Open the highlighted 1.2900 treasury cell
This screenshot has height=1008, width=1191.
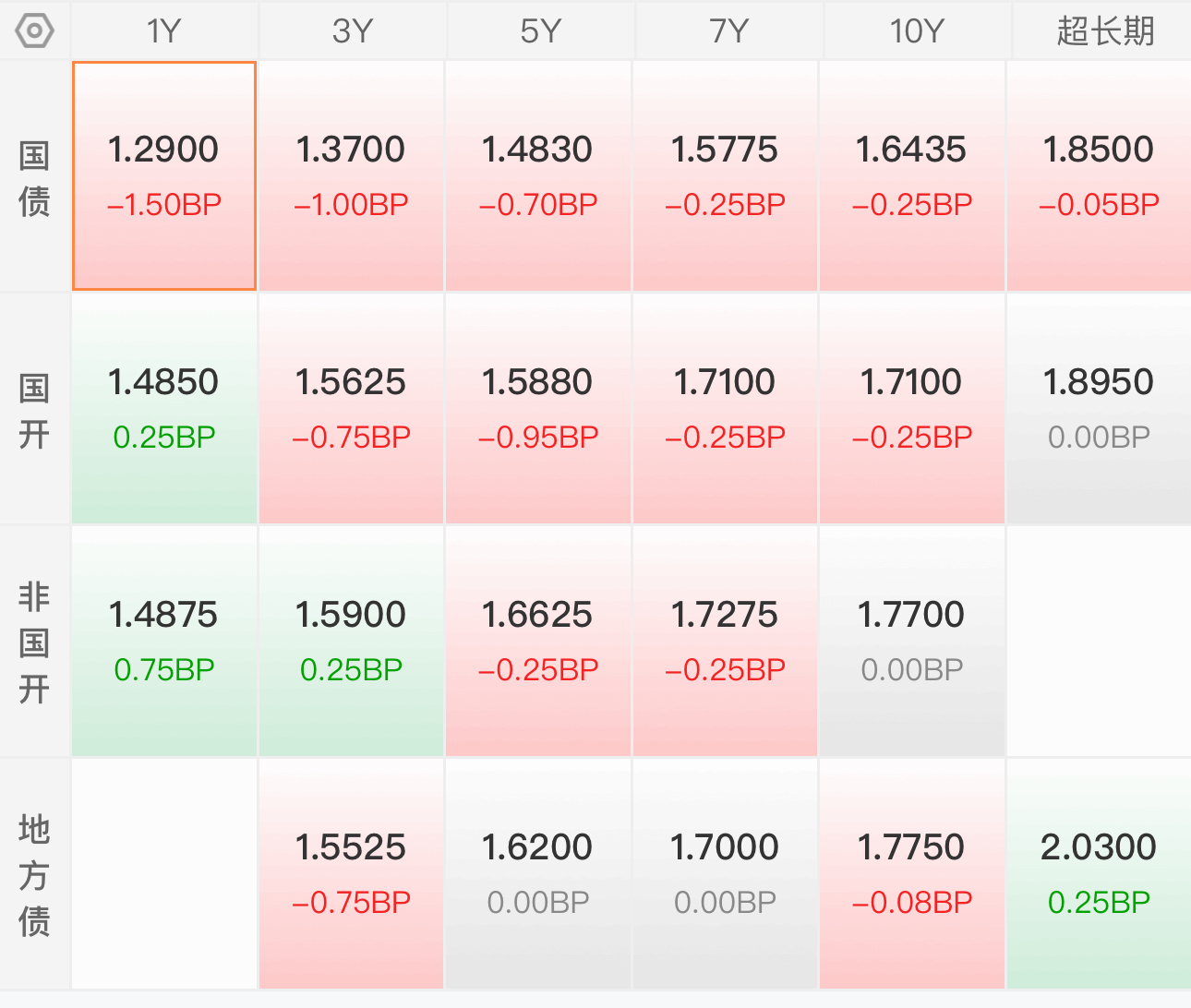(x=164, y=176)
